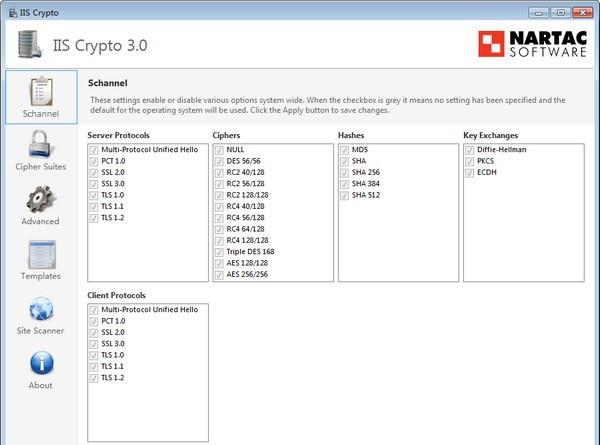The image size is (600, 445).
Task: Toggle the Triple DES 168 checkbox
Action: tap(219, 252)
